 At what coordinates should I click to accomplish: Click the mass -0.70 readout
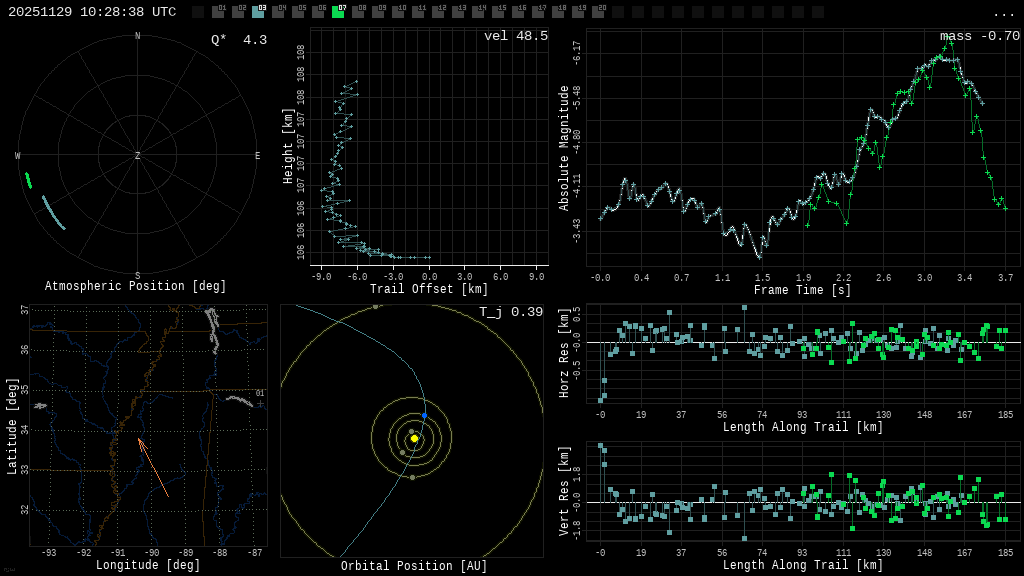[x=979, y=36]
